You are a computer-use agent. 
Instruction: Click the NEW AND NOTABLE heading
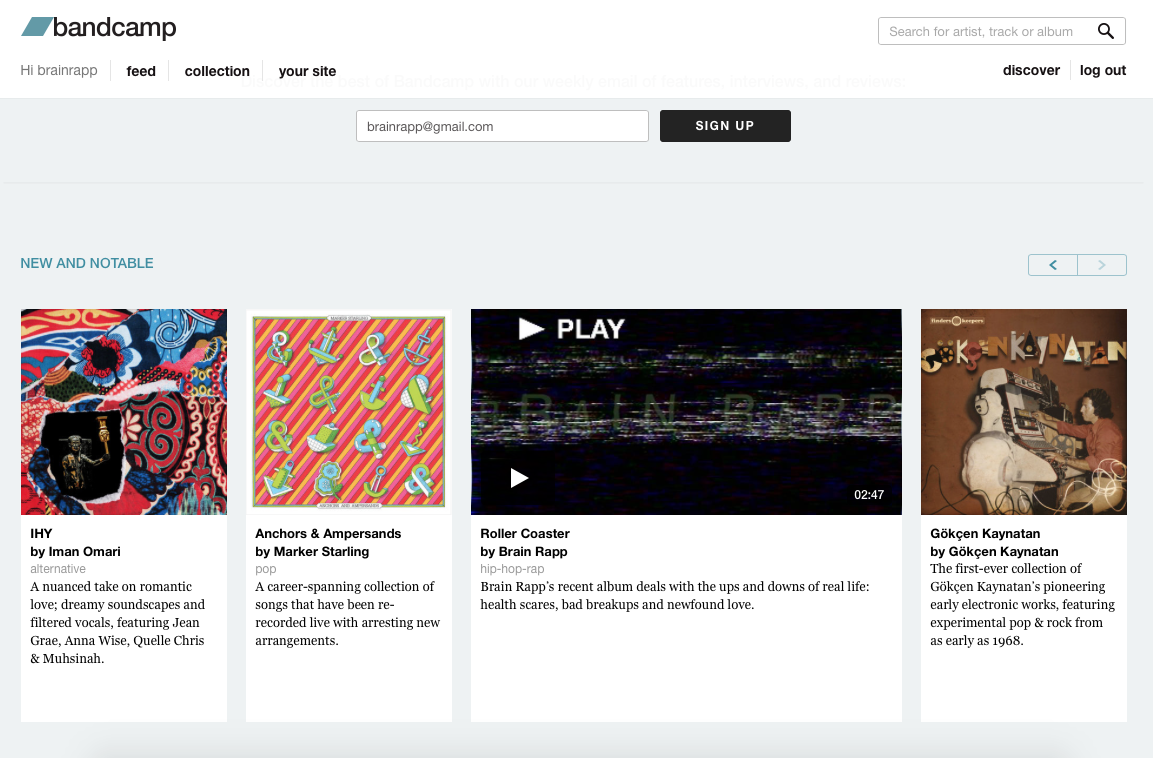87,263
